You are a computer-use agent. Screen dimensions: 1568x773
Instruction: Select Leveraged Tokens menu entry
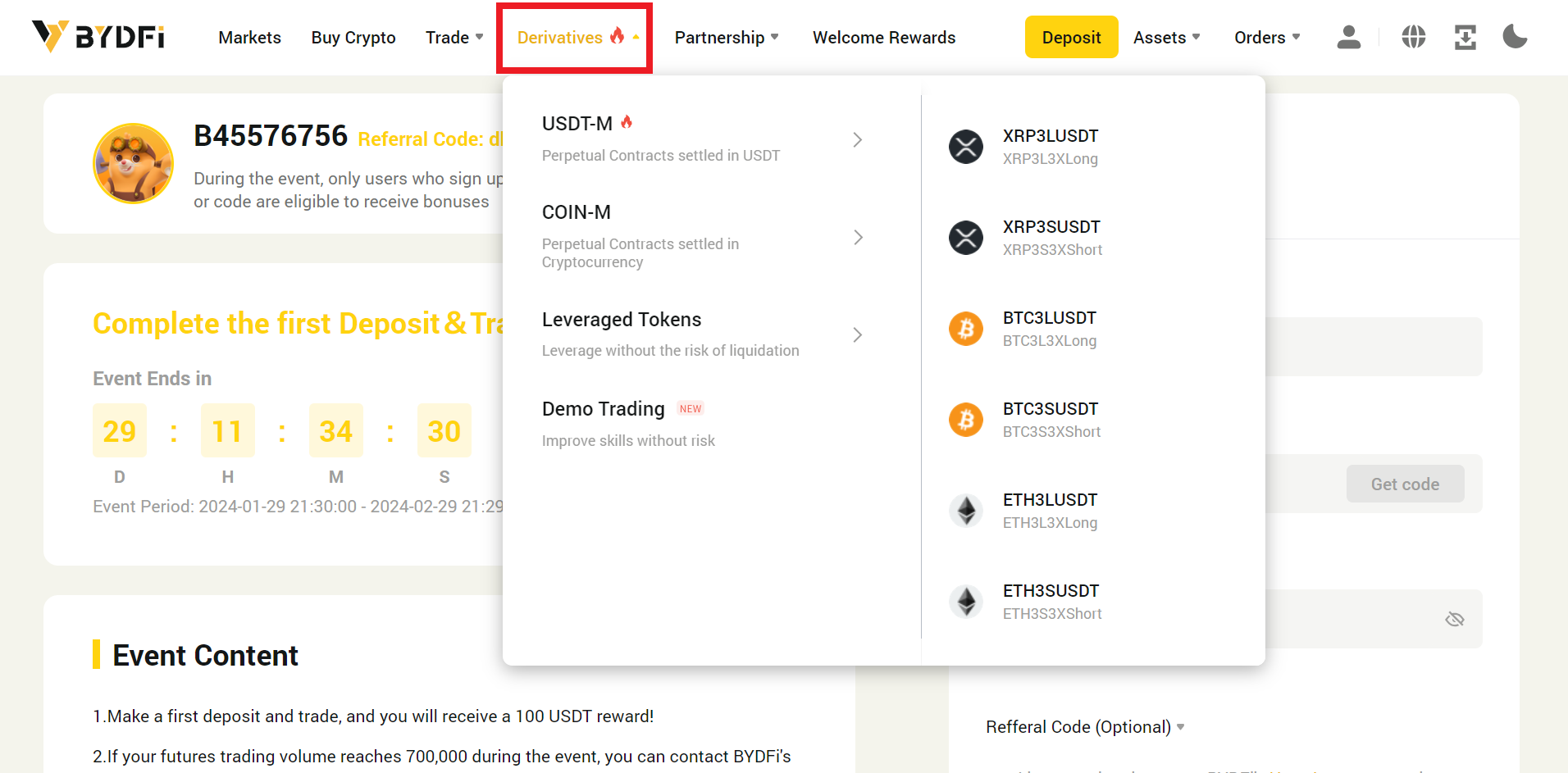[x=704, y=334]
